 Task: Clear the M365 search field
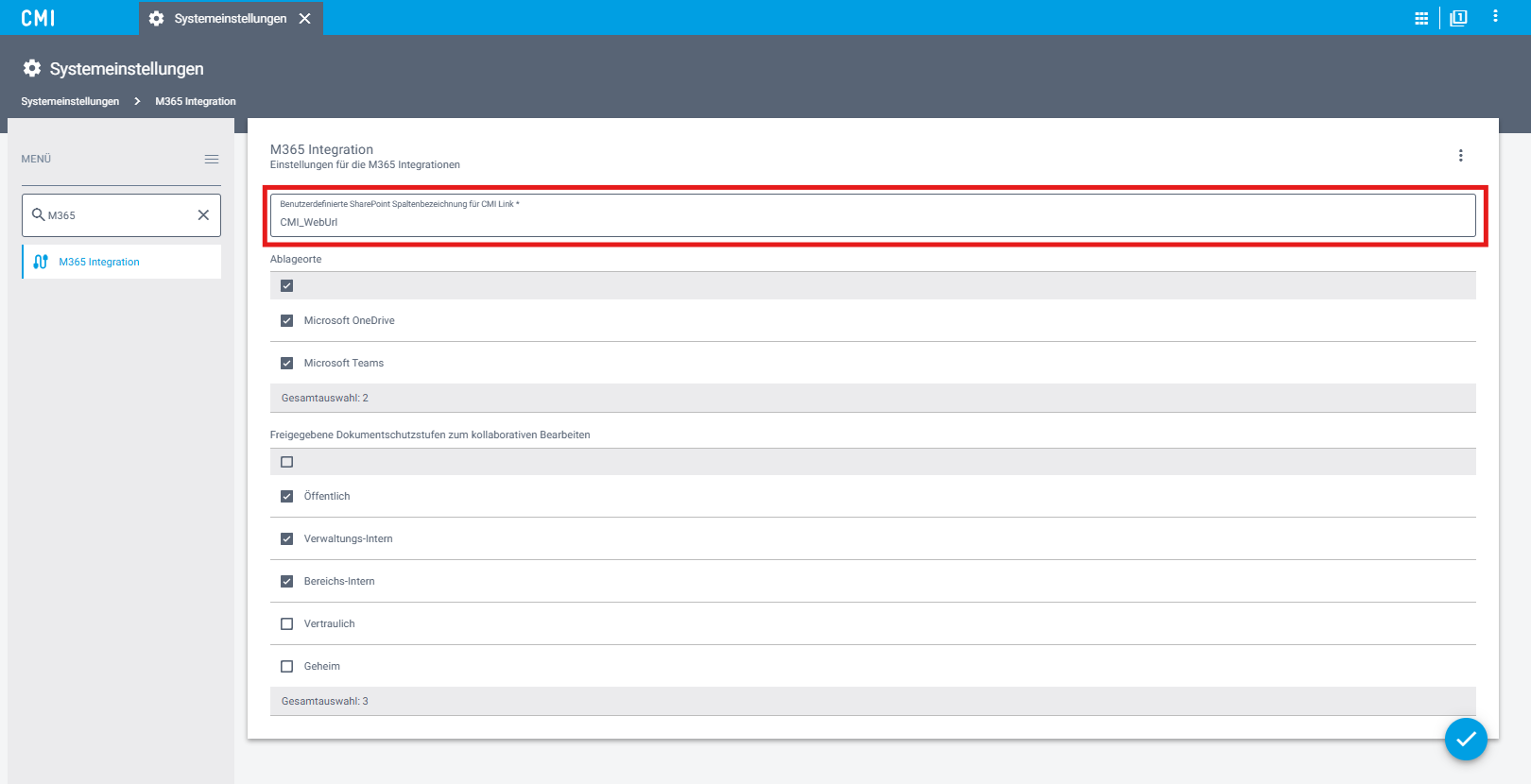(203, 215)
